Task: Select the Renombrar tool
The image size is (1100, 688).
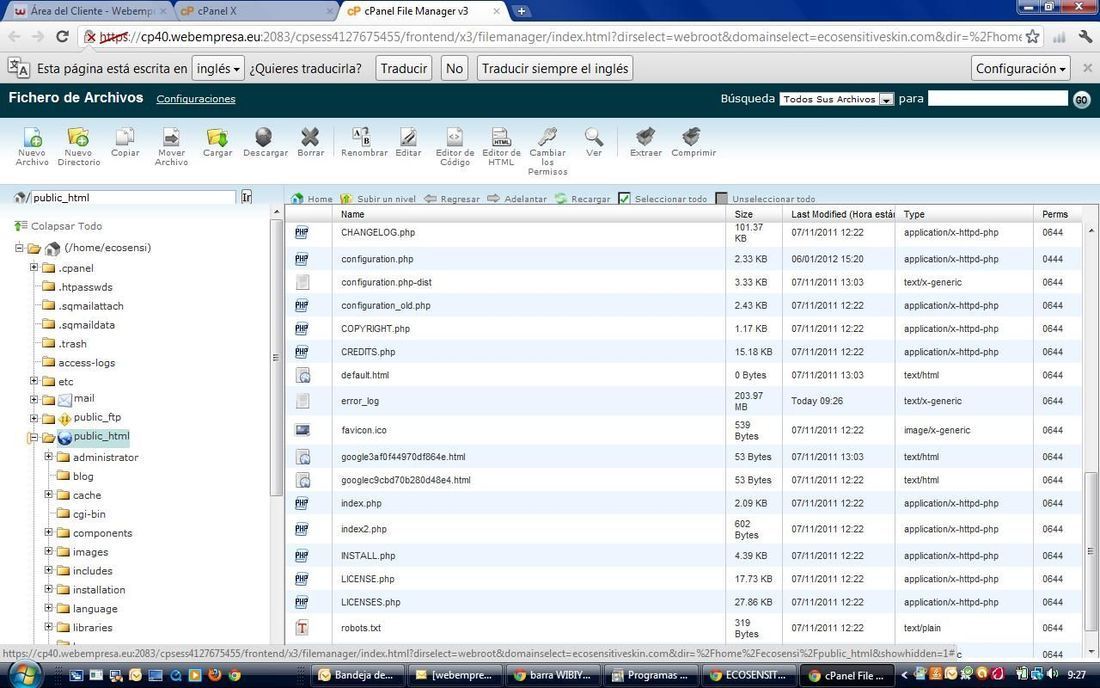Action: tap(364, 142)
